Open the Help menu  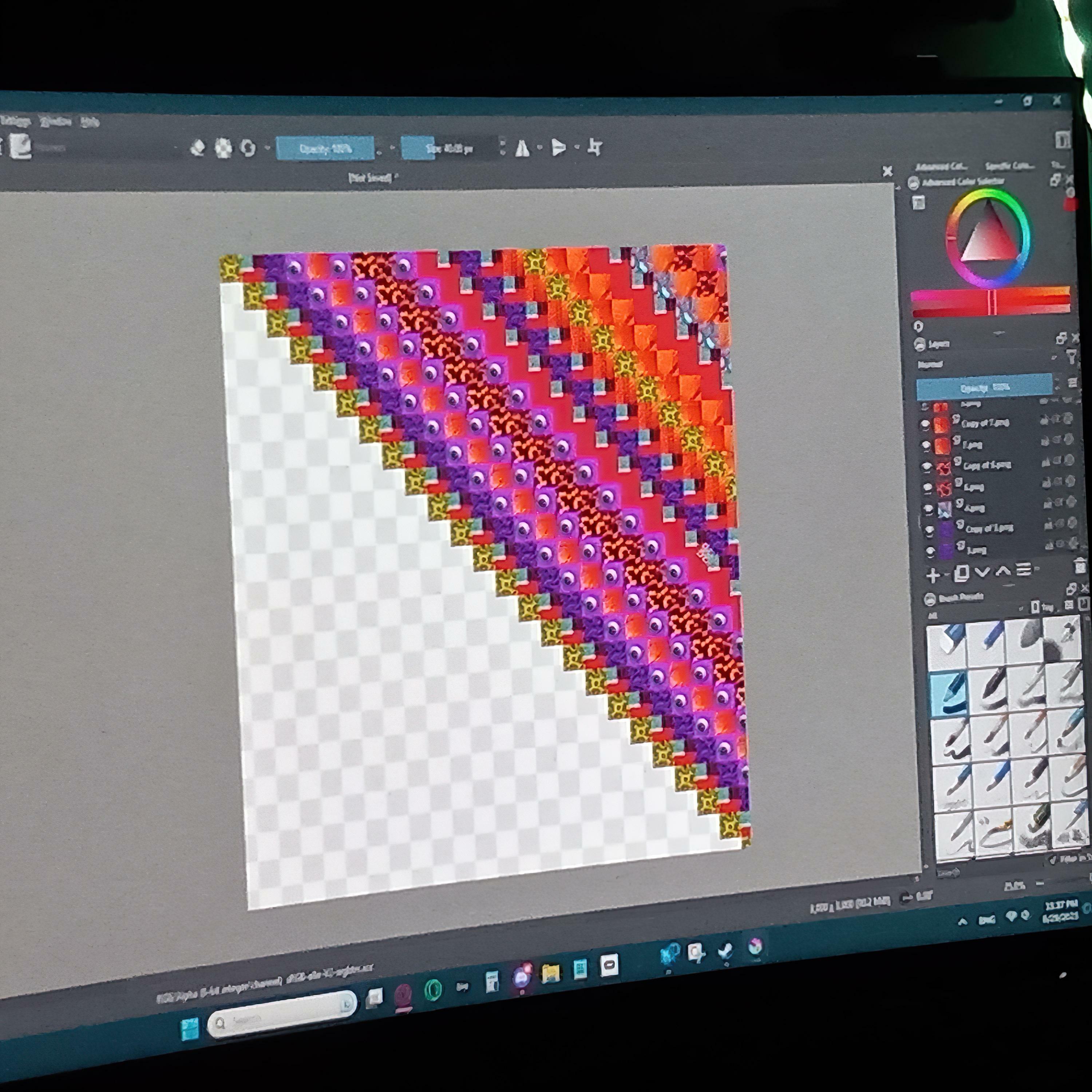pos(89,122)
